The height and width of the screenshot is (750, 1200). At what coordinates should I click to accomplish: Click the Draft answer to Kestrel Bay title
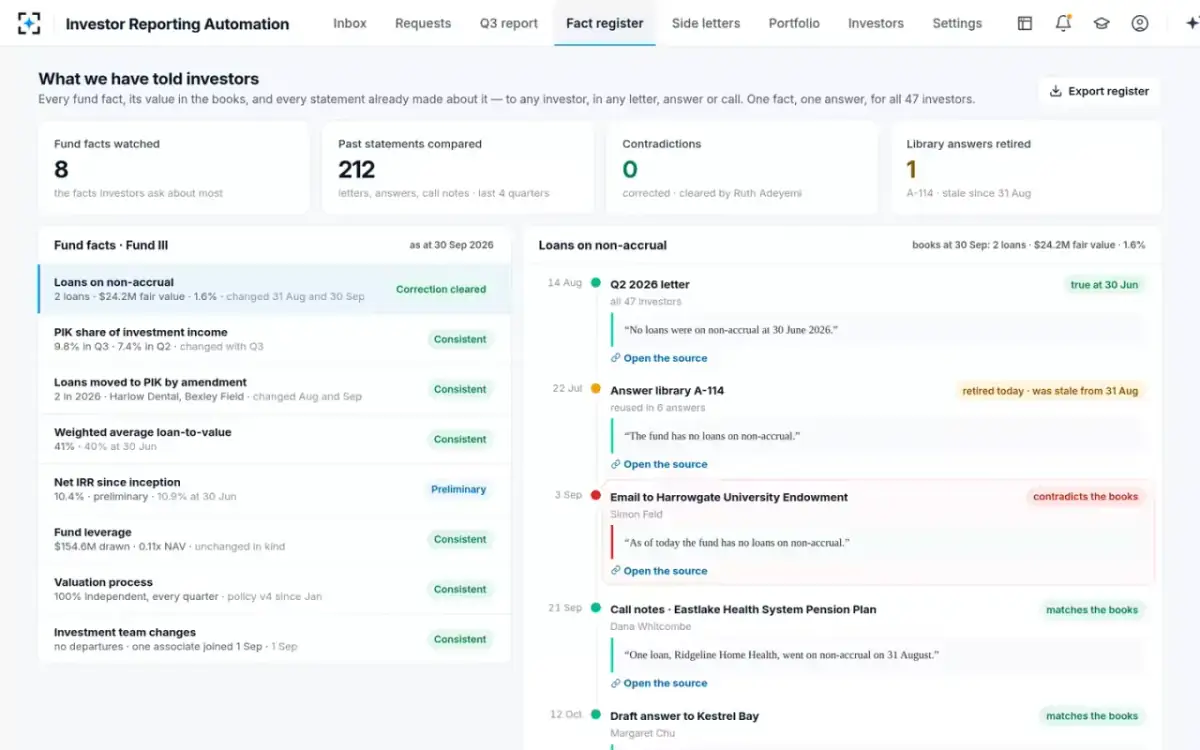coord(685,716)
